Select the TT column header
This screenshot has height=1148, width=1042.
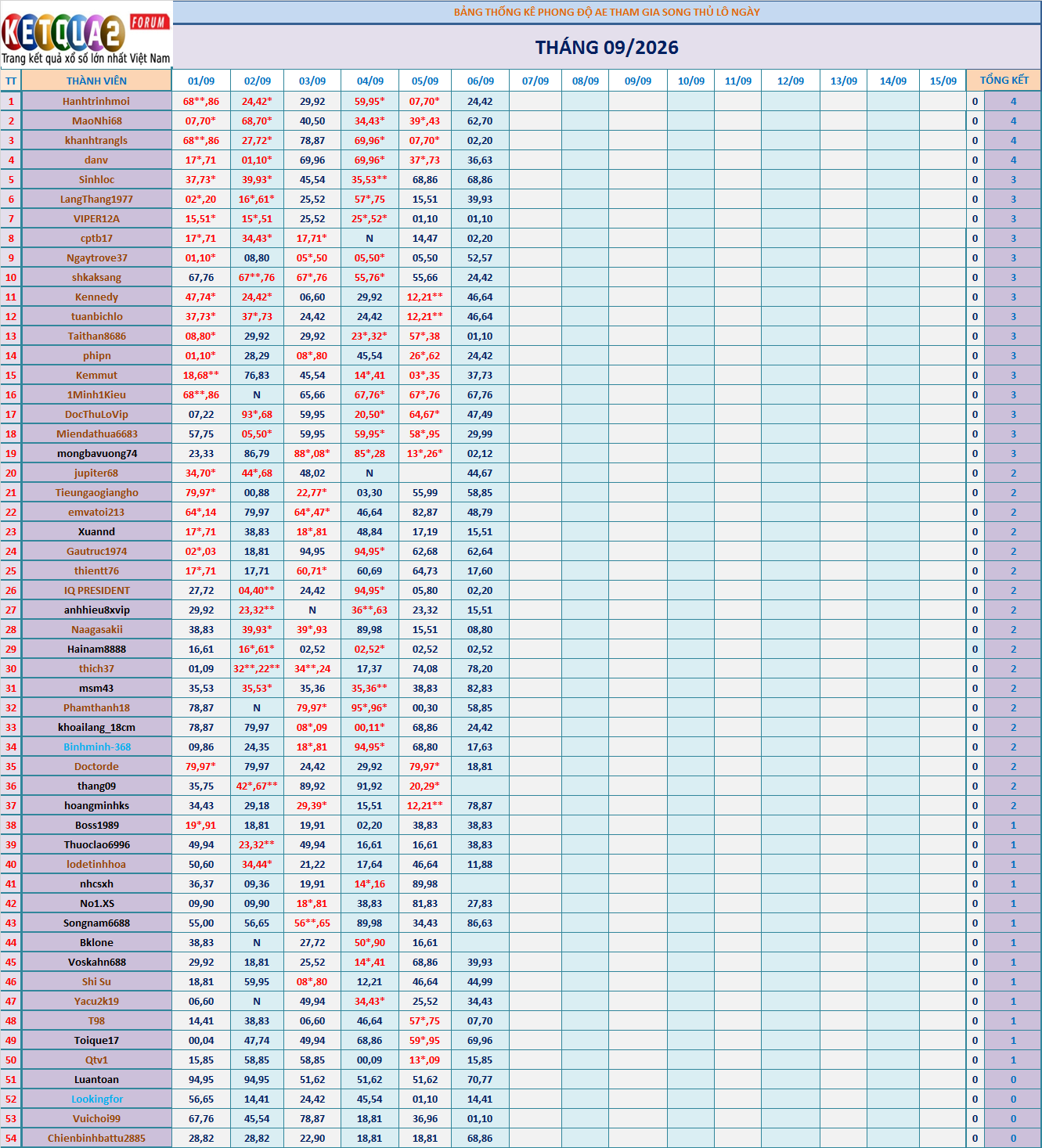point(11,81)
